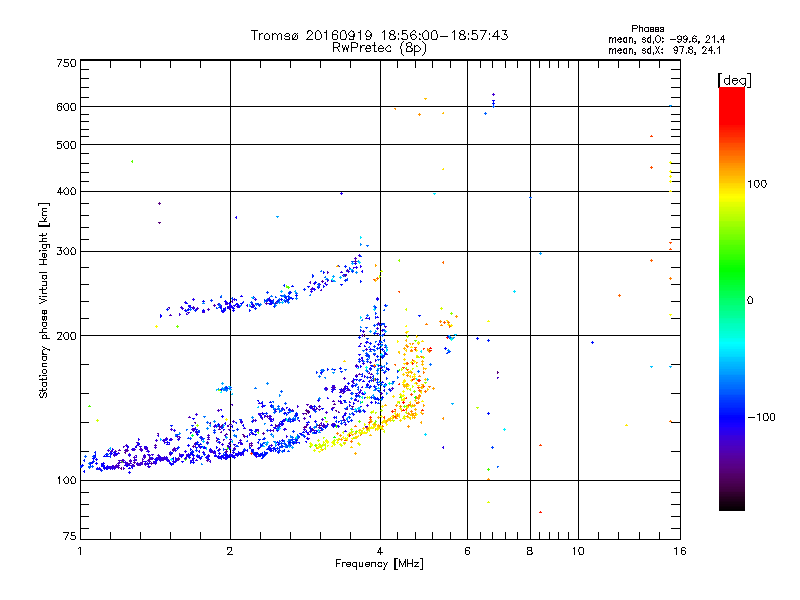The image size is (800, 600).
Task: Click the x-axis tick label '6'
Action: (467, 551)
